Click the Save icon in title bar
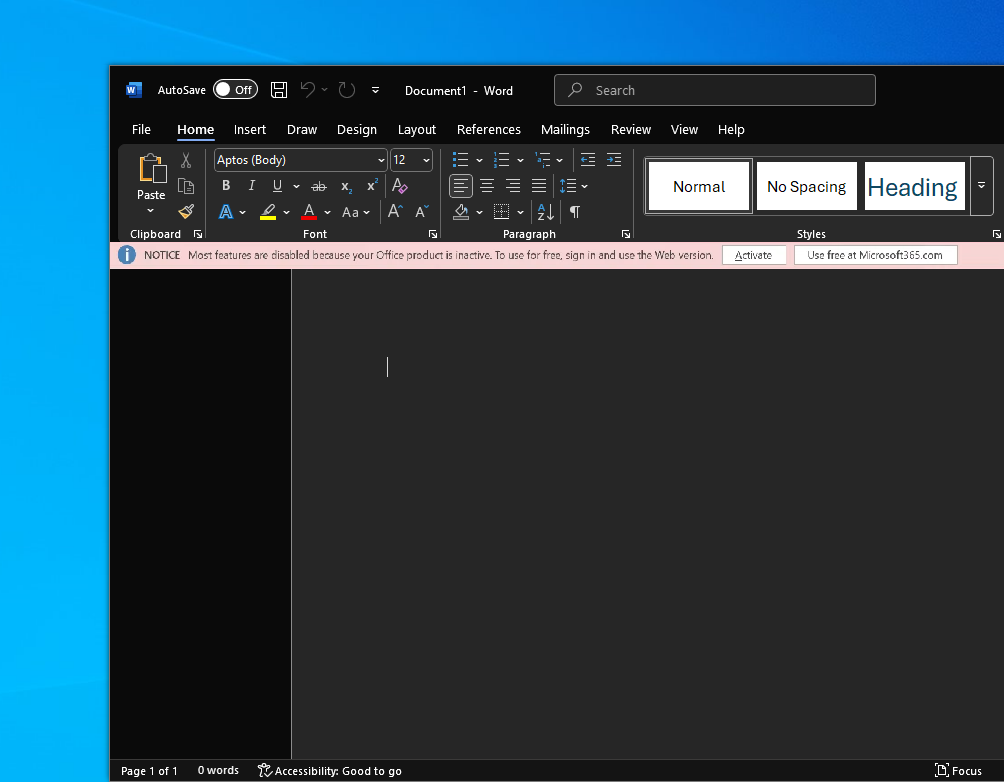Image resolution: width=1004 pixels, height=782 pixels. coord(279,90)
